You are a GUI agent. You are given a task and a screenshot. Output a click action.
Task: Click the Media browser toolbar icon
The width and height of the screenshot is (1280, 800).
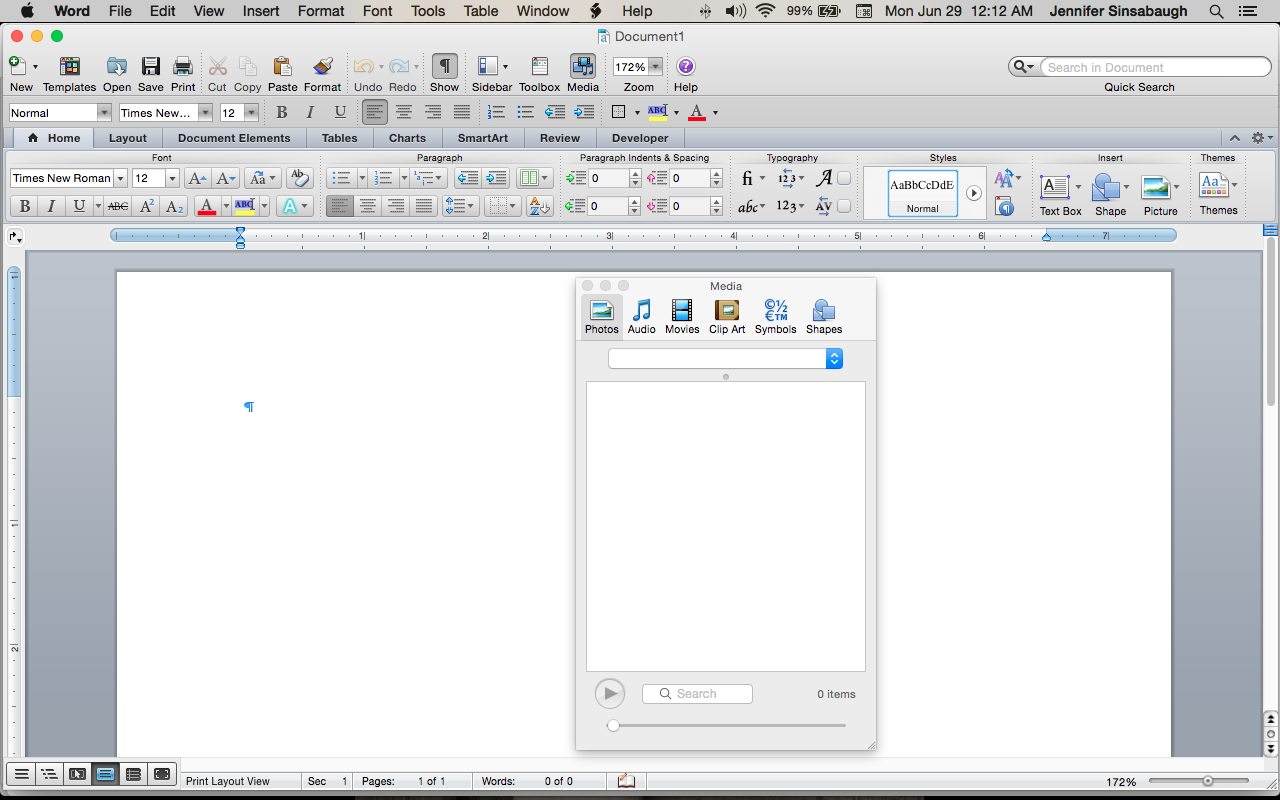coord(583,67)
